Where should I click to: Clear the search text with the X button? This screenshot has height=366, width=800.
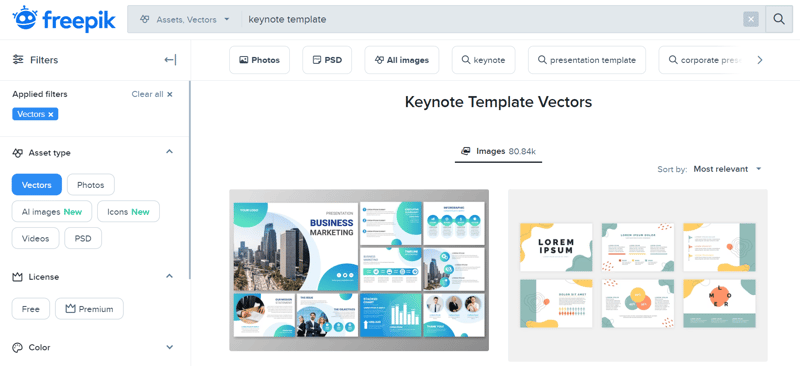(x=751, y=19)
